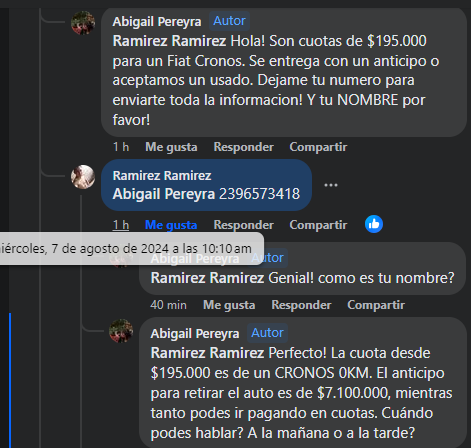
Task: Open the three-dot options on Ramirez's comment
Action: (x=331, y=185)
